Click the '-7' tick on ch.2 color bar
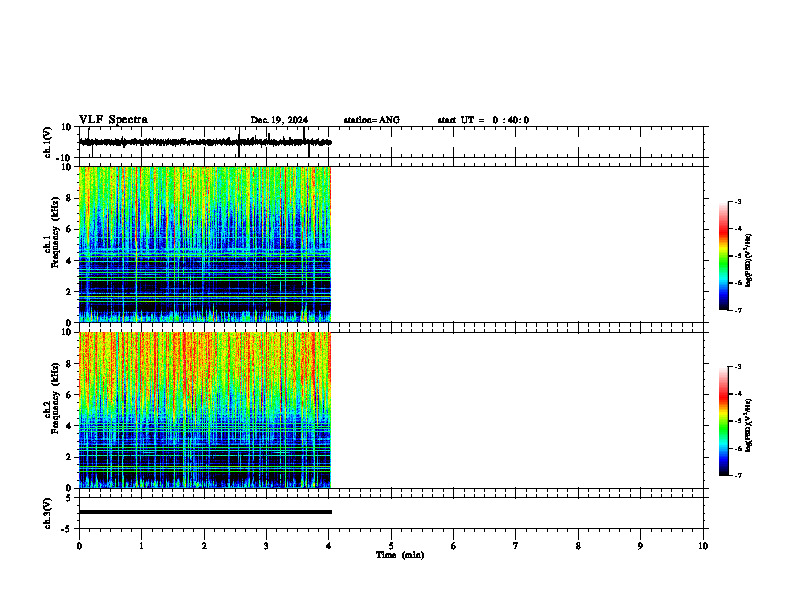Image resolution: width=792 pixels, height=612 pixels. (x=738, y=476)
